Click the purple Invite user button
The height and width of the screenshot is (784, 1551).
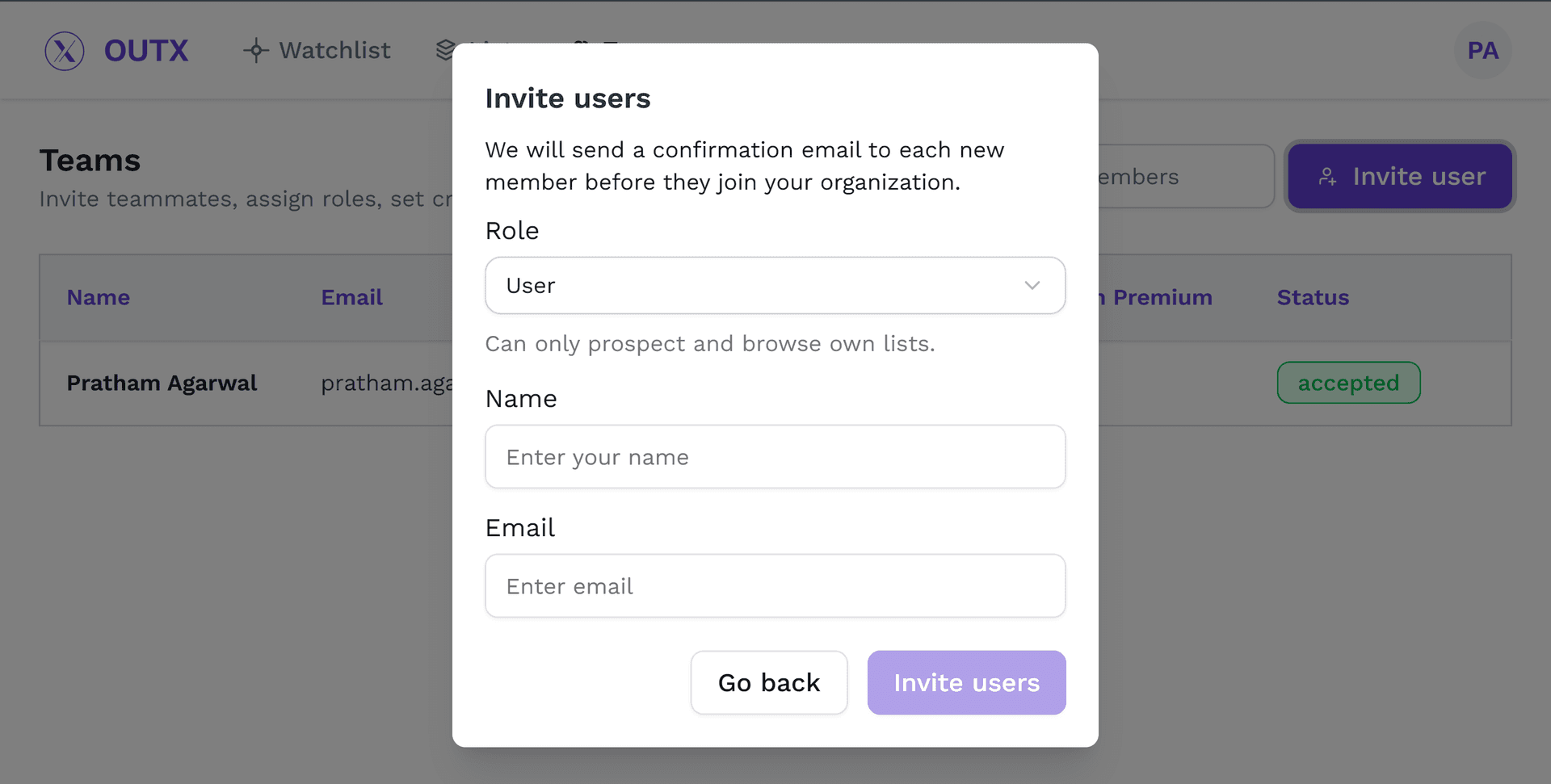point(1400,176)
